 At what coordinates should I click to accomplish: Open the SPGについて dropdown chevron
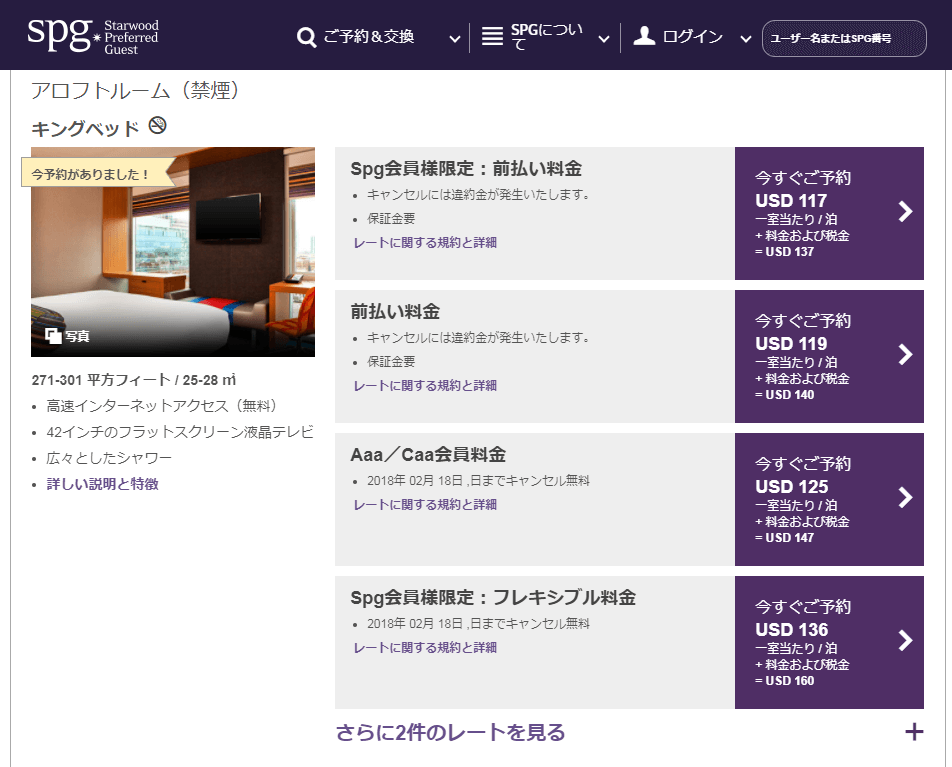pos(604,39)
